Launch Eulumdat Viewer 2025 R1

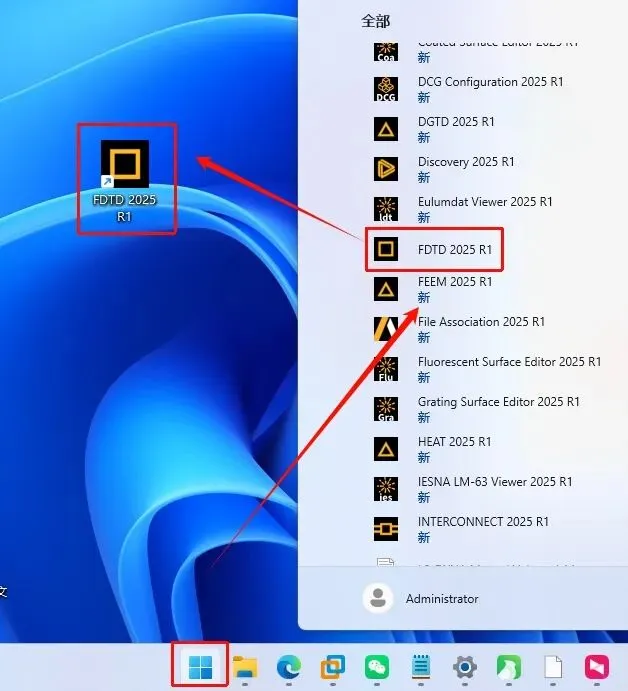coord(485,202)
